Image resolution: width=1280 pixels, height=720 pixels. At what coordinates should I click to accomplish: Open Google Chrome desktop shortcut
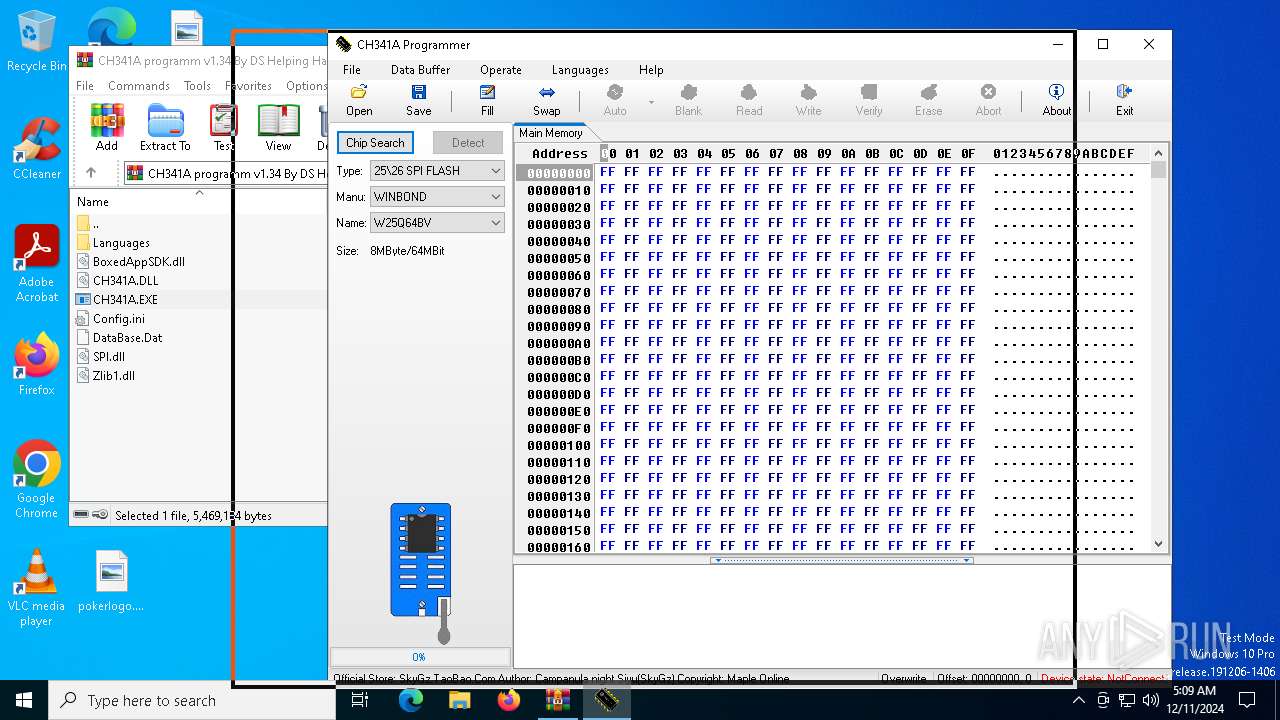coord(36,479)
